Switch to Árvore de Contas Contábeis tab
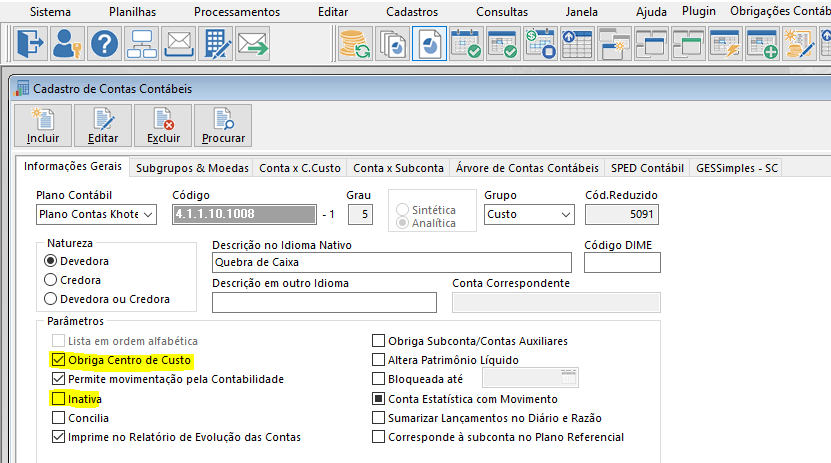 527,168
